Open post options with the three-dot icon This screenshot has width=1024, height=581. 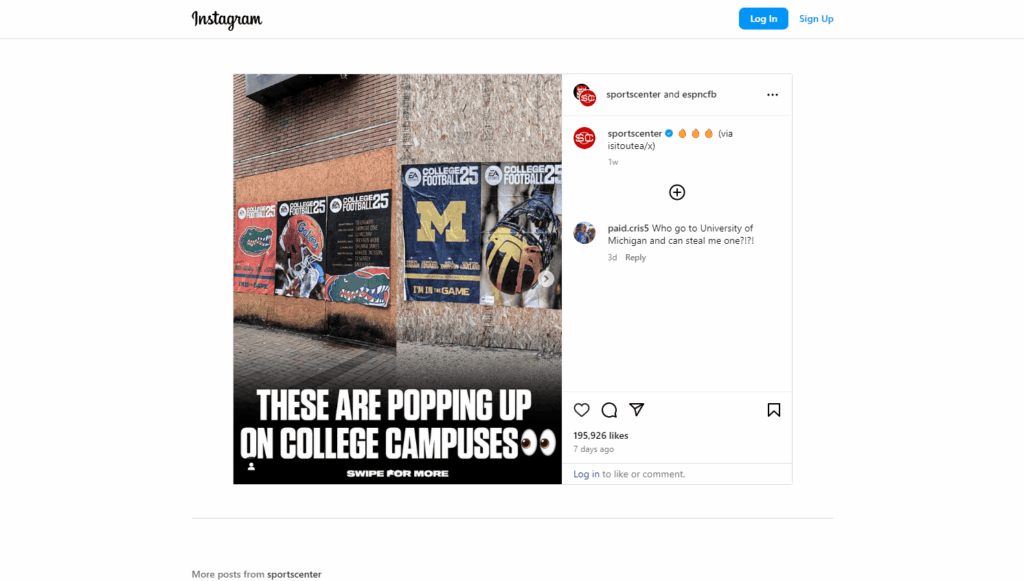tap(772, 94)
